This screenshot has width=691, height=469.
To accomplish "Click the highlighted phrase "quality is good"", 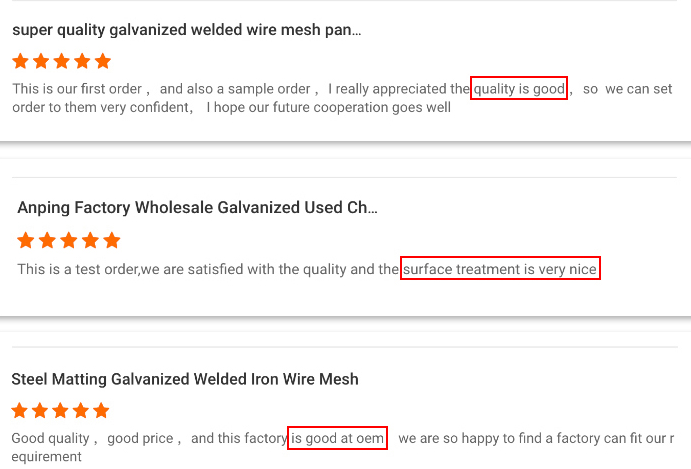I will [x=519, y=88].
